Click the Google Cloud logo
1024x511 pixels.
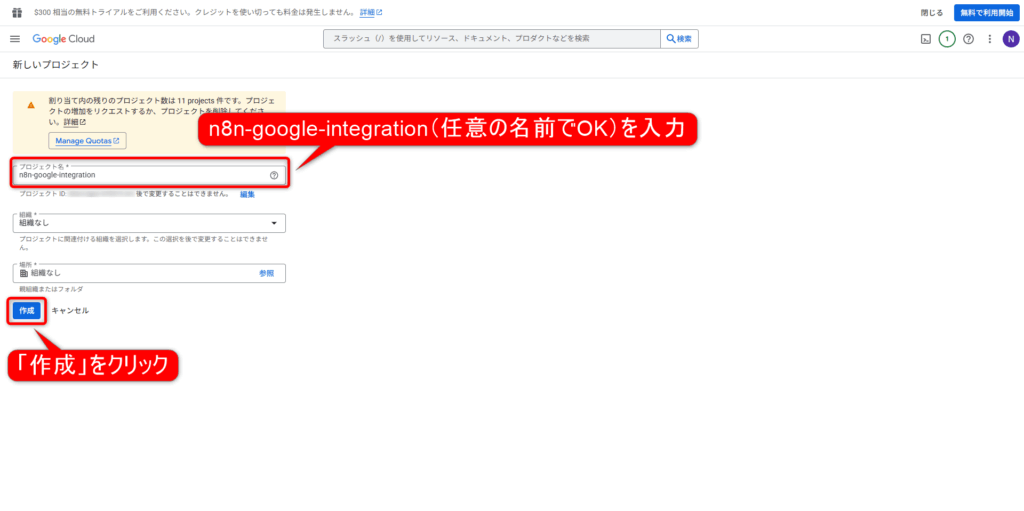point(63,39)
